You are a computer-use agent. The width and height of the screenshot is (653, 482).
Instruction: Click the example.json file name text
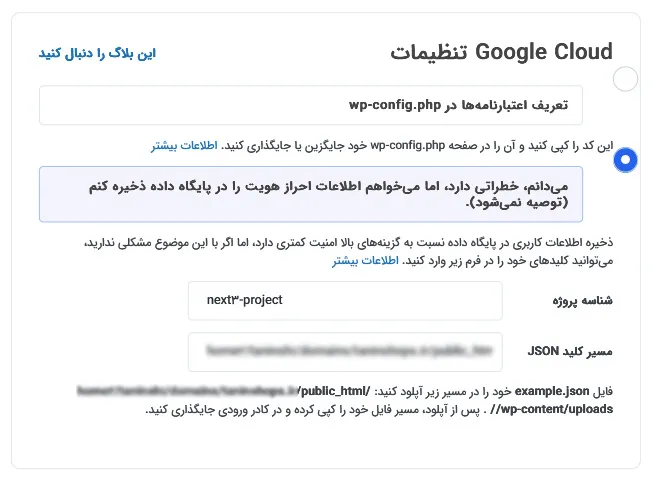[x=552, y=392]
